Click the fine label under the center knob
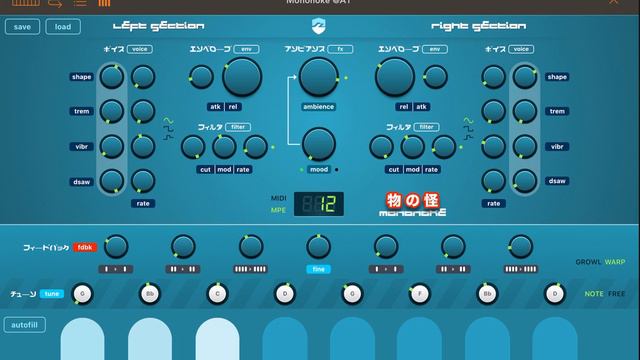640x360 pixels. [x=318, y=269]
